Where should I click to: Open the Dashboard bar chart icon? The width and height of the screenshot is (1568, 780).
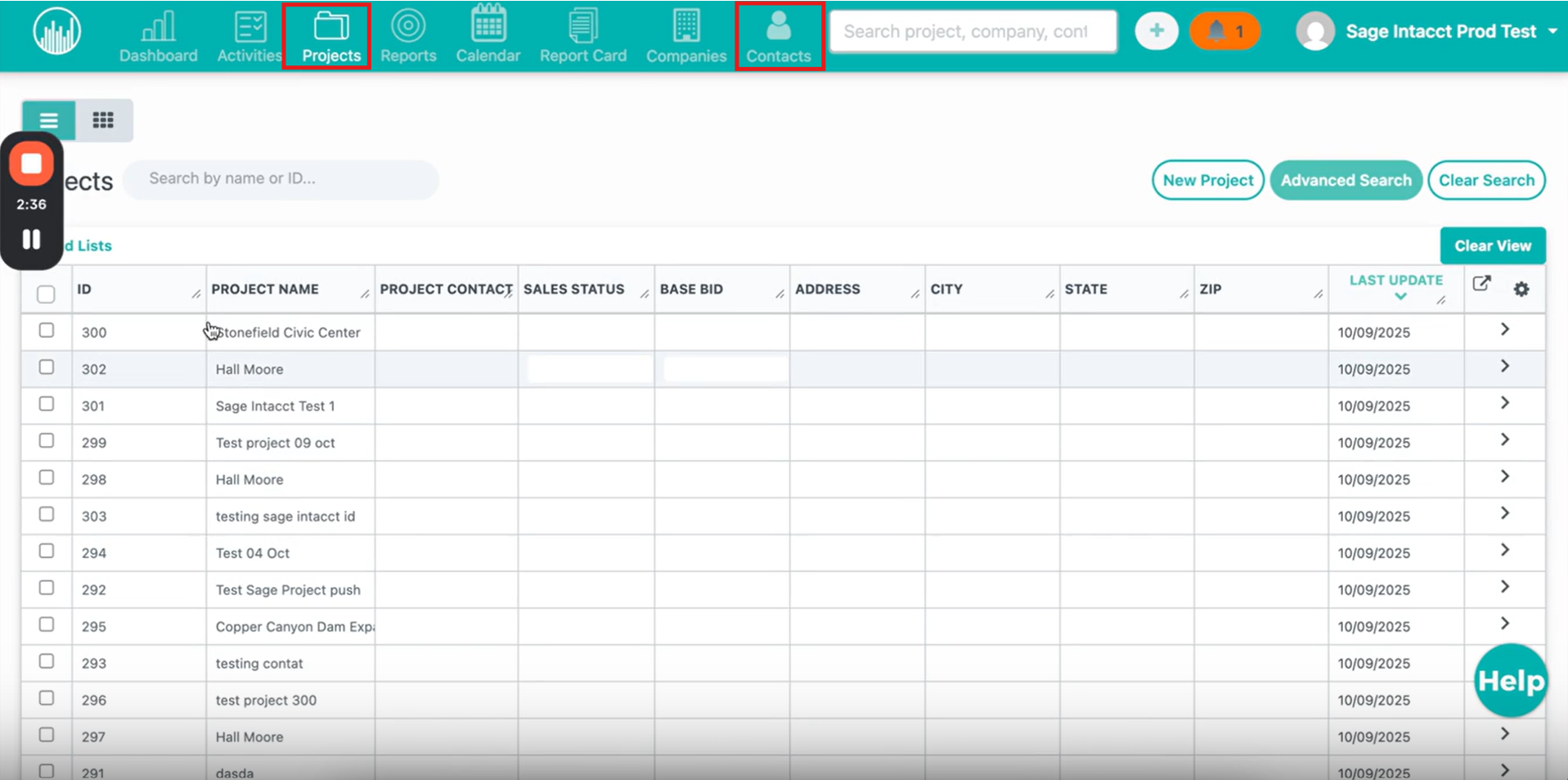[158, 27]
